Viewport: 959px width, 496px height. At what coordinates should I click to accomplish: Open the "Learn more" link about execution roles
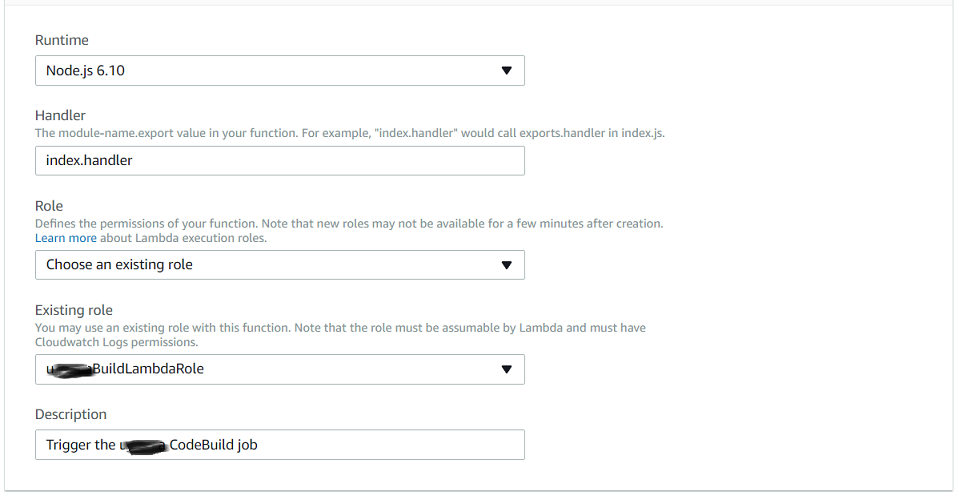click(66, 238)
